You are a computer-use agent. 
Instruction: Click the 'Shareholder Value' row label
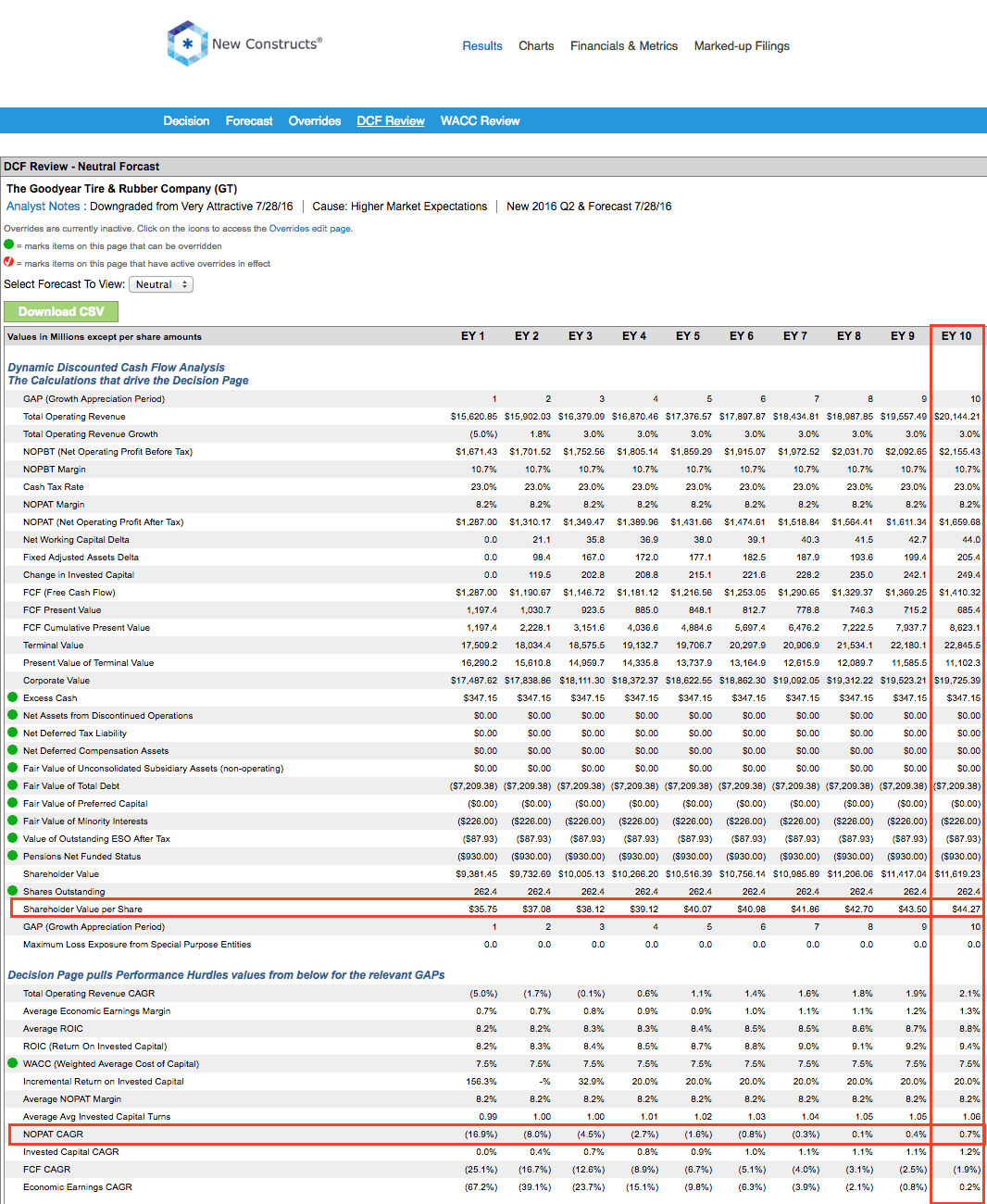coord(61,873)
